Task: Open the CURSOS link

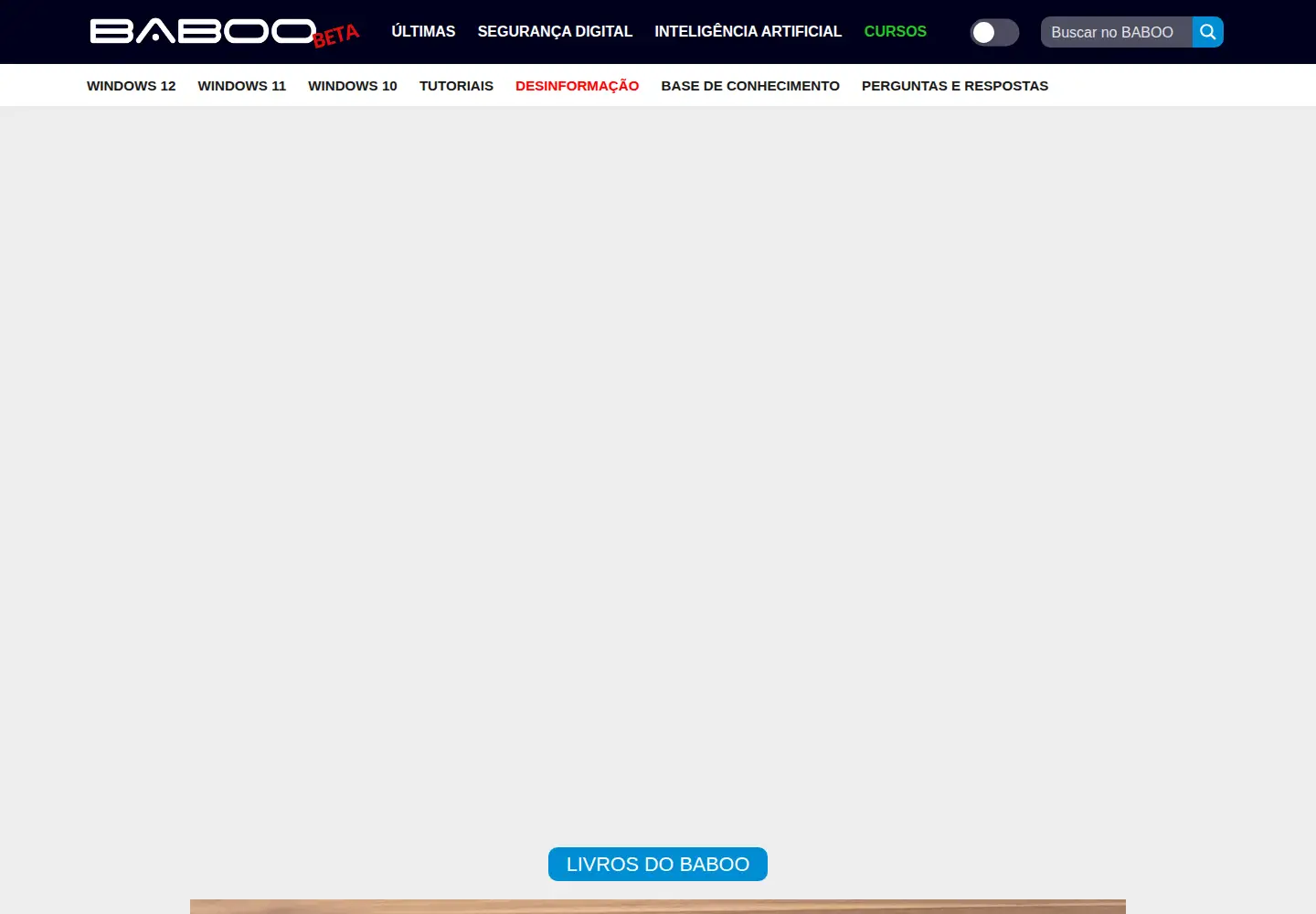Action: click(895, 31)
